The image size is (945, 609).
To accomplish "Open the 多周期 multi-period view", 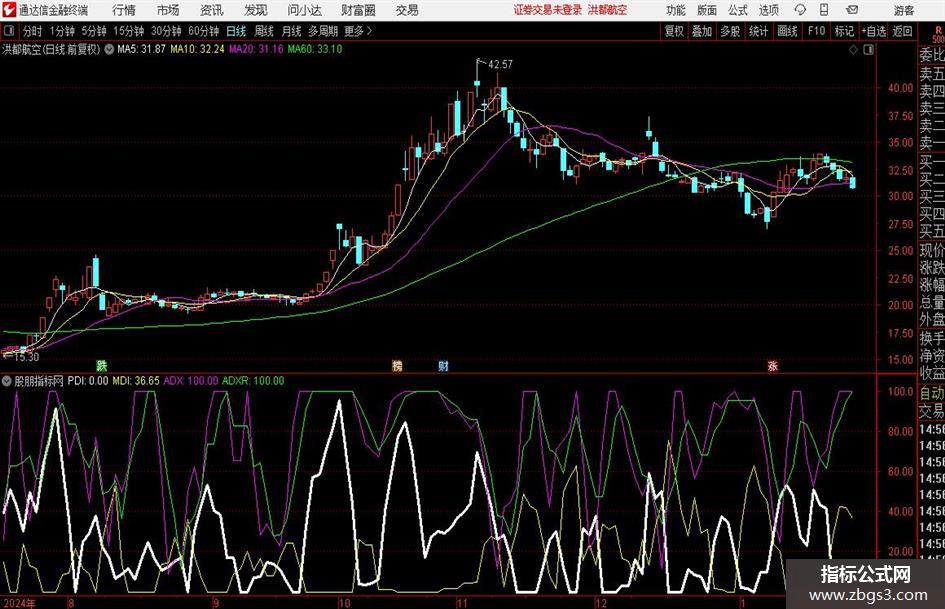I will (323, 31).
